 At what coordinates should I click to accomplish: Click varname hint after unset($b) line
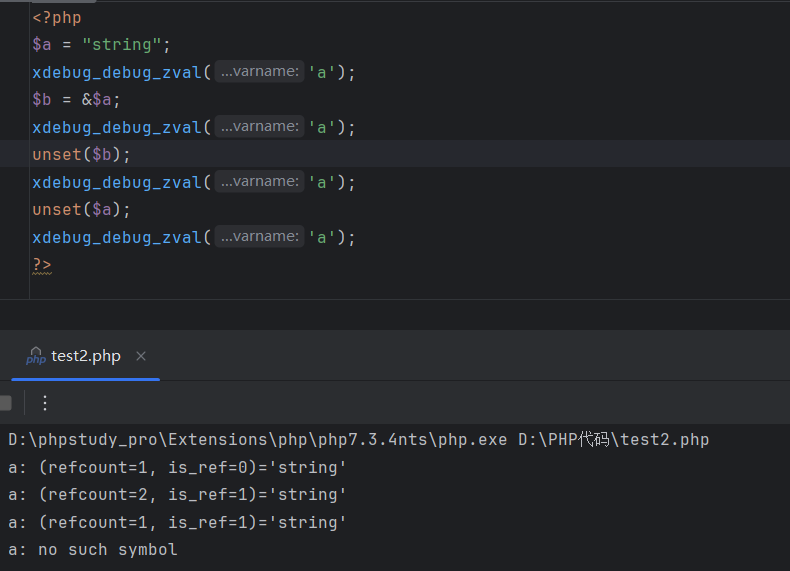[259, 182]
